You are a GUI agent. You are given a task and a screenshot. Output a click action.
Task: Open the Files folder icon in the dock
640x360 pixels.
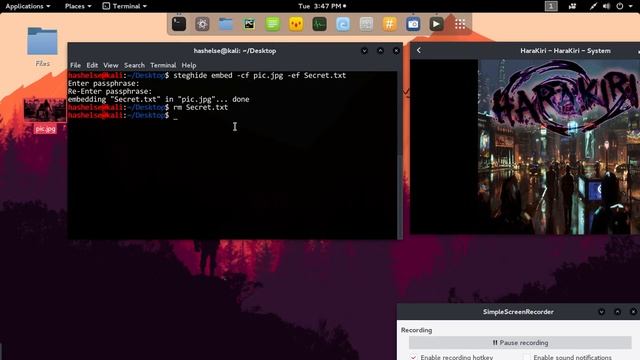point(226,24)
